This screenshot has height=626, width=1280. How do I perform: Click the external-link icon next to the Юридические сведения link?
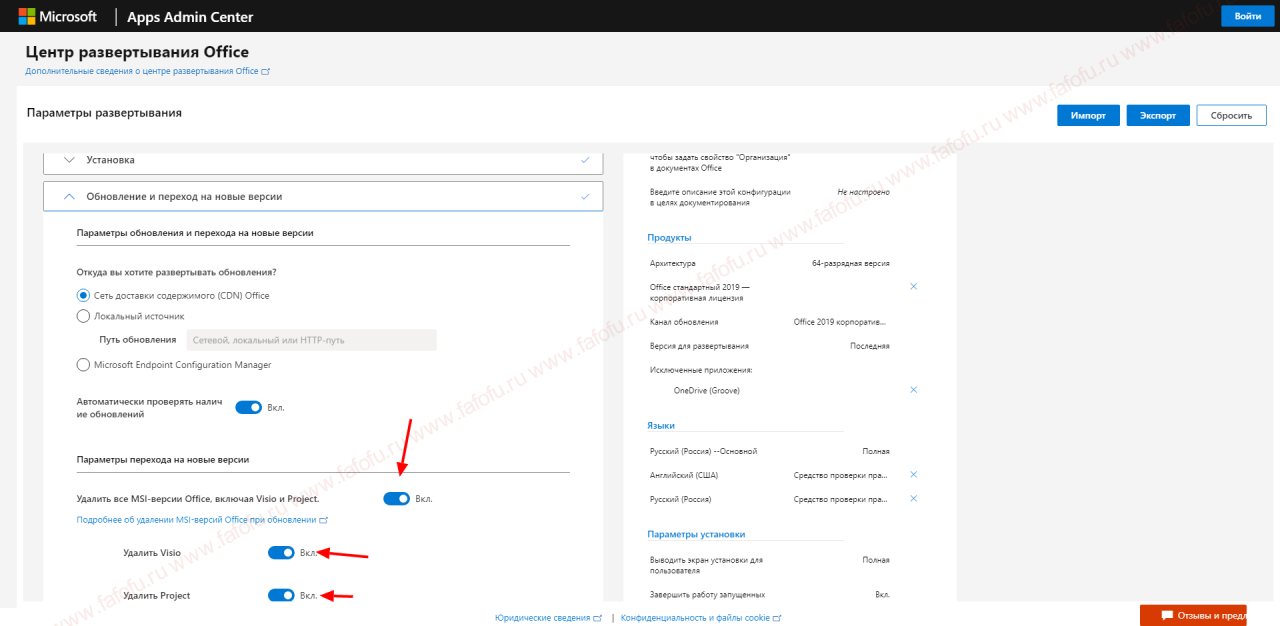coord(598,618)
